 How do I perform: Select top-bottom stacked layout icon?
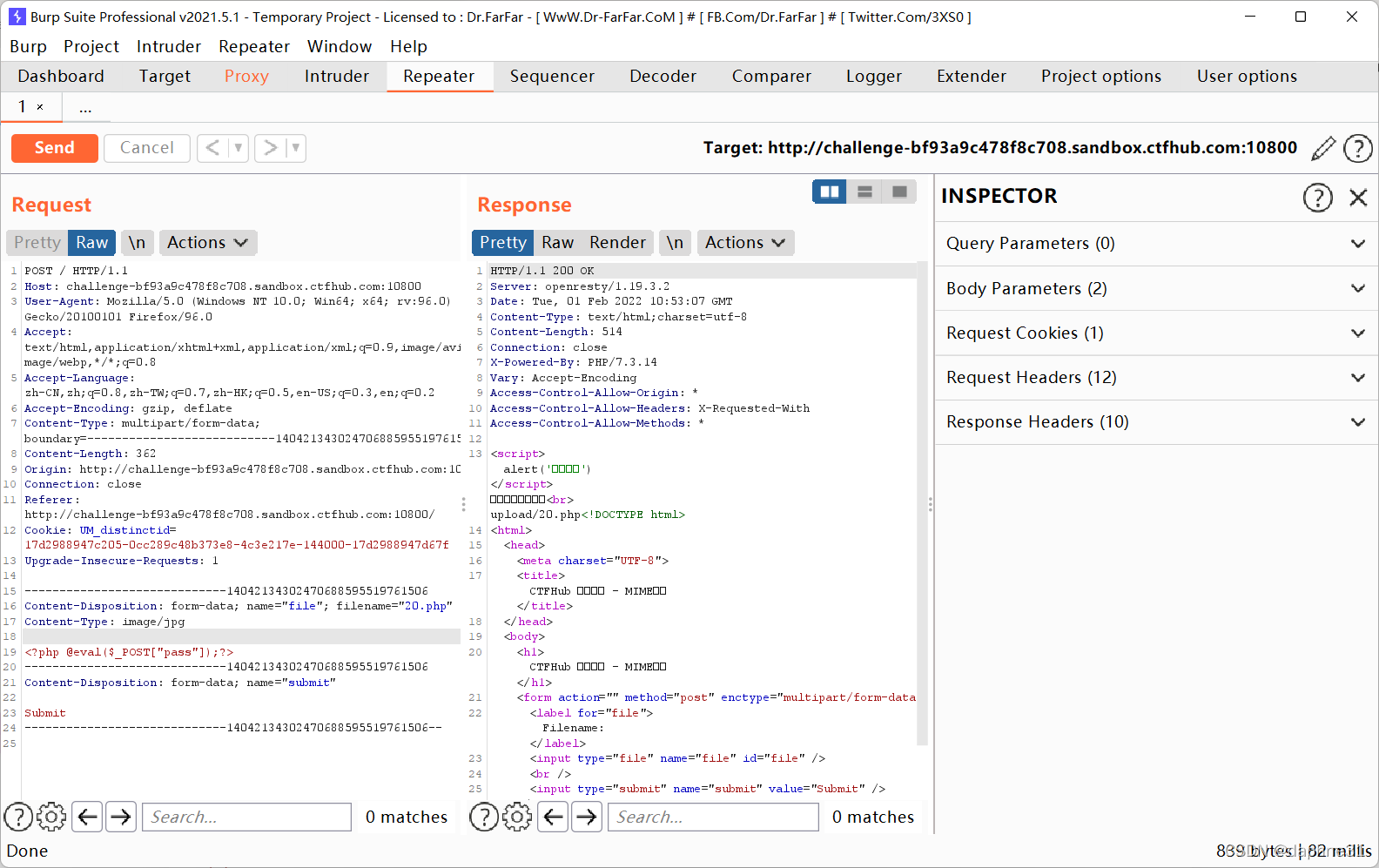pos(864,192)
